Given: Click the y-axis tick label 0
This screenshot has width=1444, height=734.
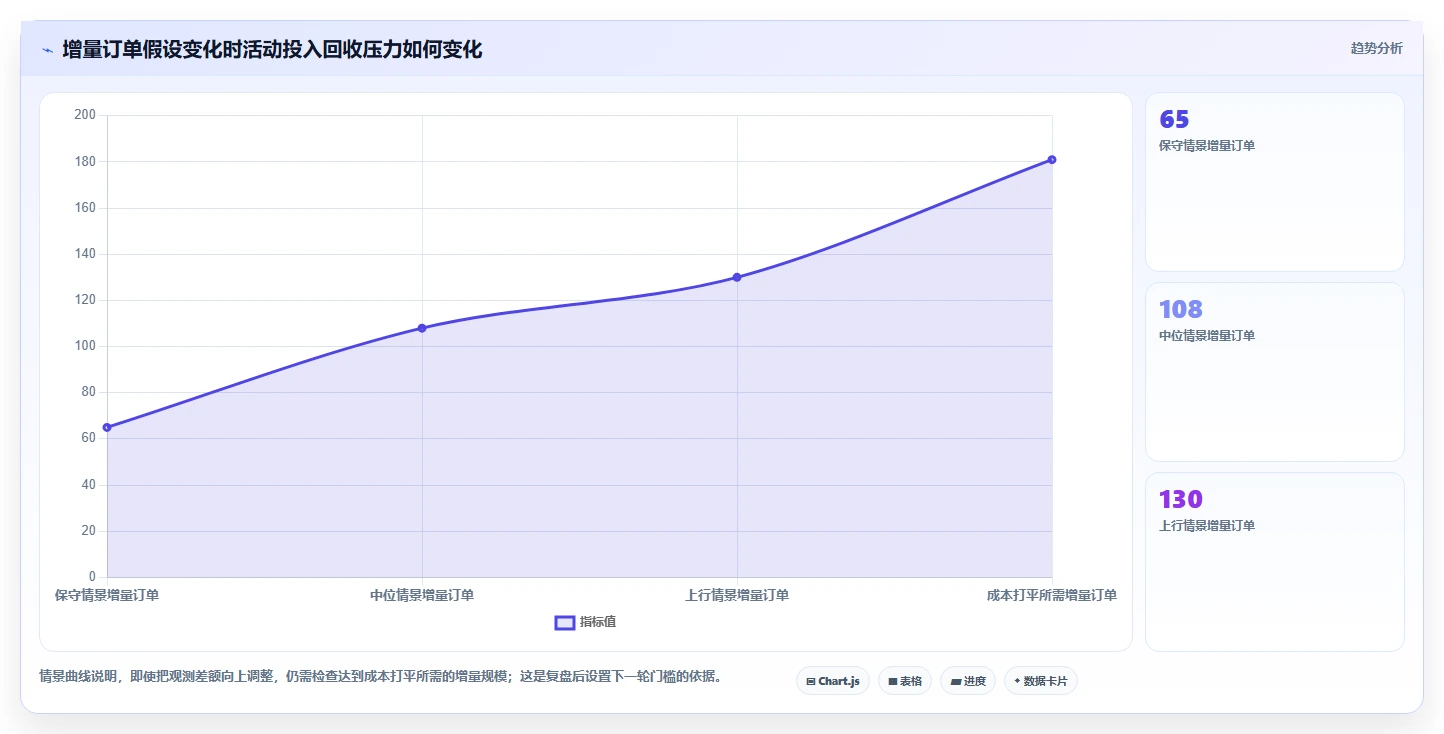Looking at the screenshot, I should [x=92, y=577].
